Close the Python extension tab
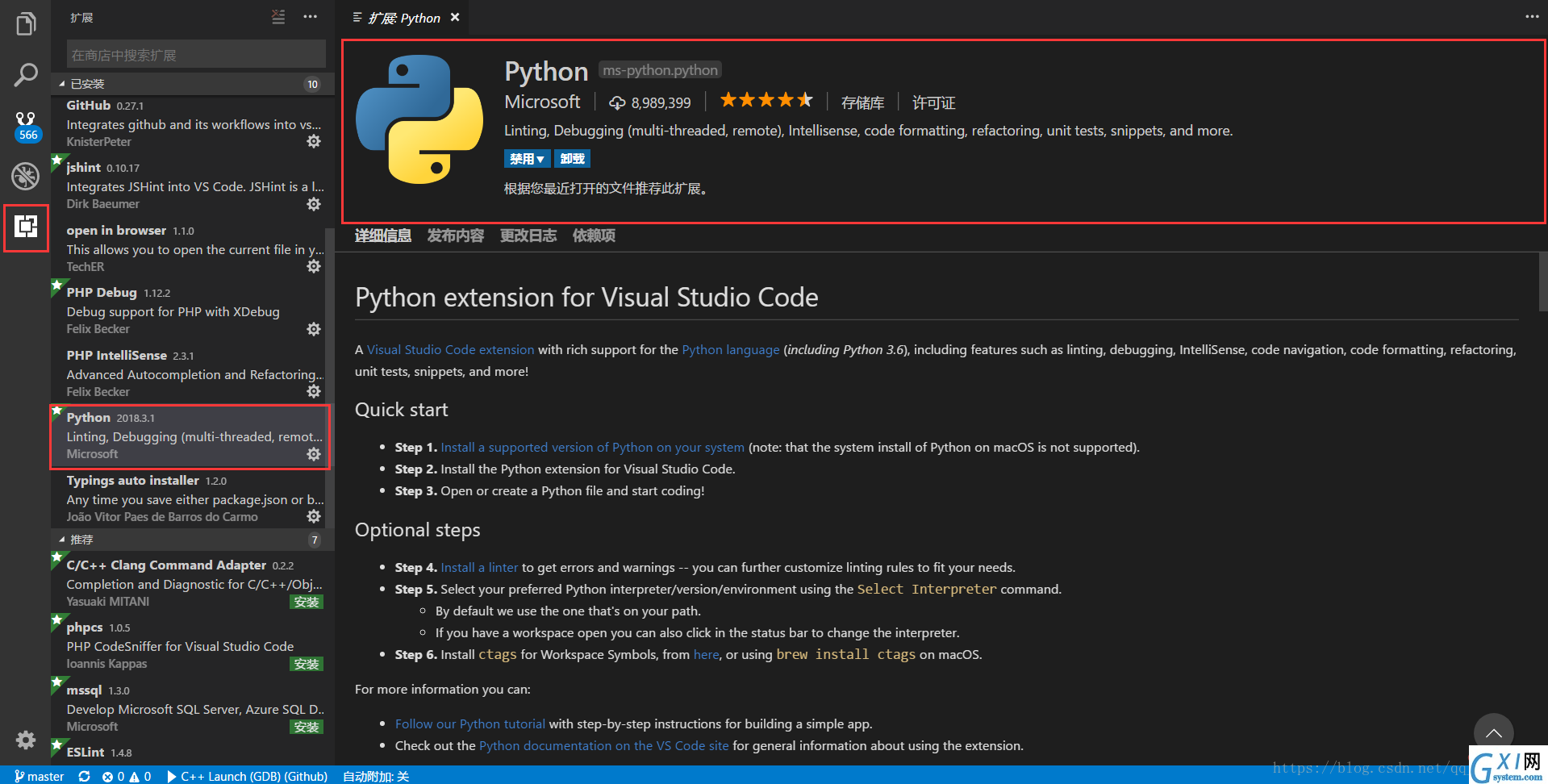The image size is (1548, 784). click(455, 17)
